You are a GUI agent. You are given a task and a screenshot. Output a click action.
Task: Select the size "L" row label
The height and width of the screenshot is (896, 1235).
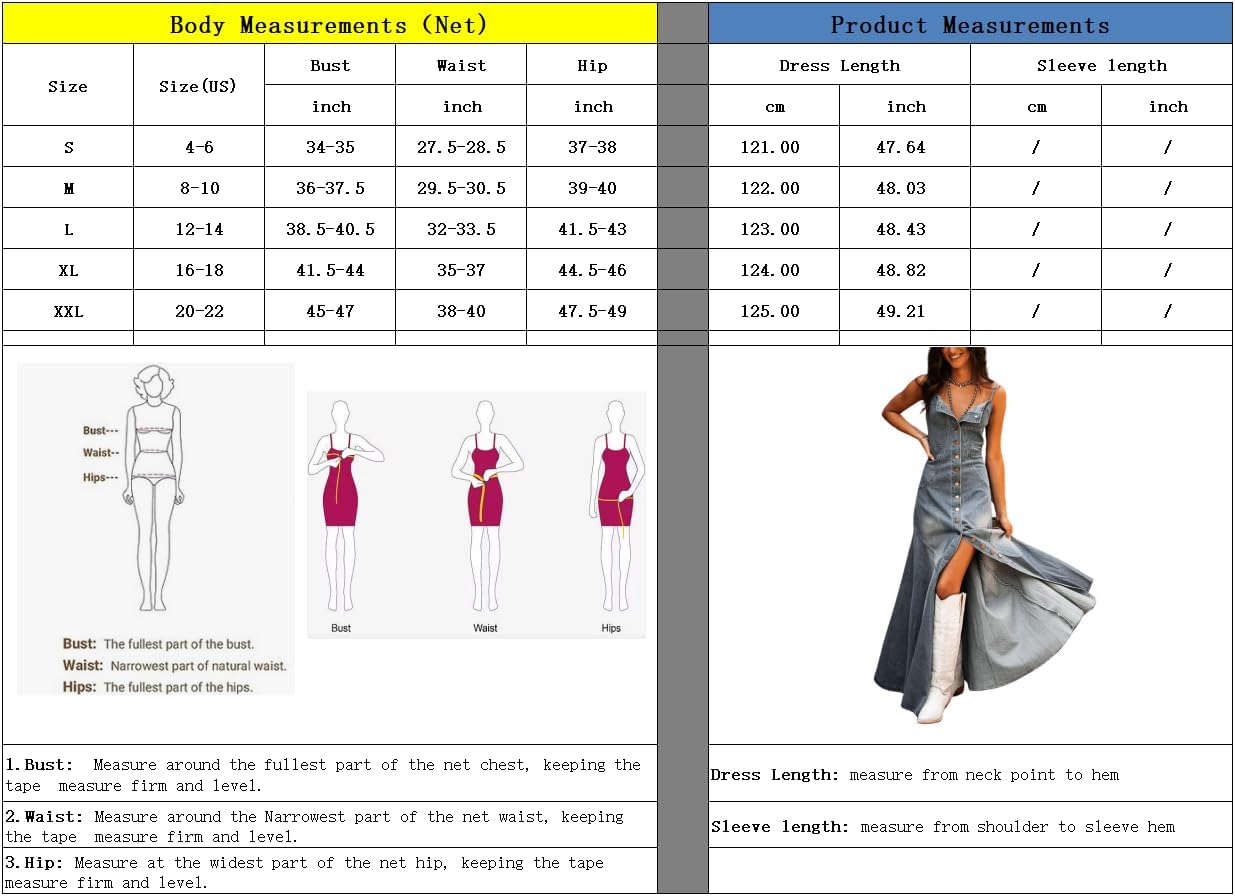(68, 229)
